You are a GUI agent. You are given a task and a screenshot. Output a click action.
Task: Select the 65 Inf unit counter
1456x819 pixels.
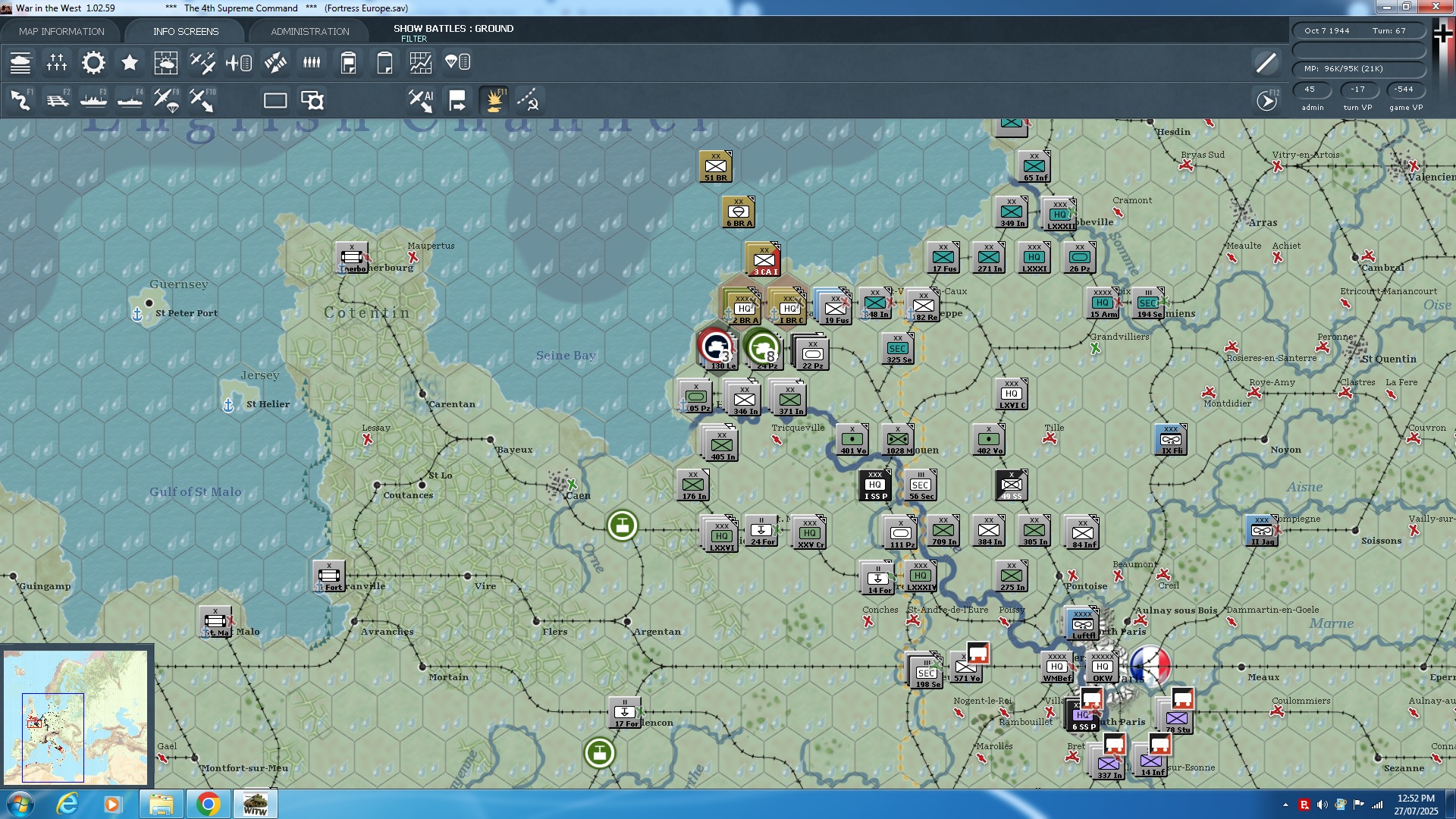point(1034,167)
